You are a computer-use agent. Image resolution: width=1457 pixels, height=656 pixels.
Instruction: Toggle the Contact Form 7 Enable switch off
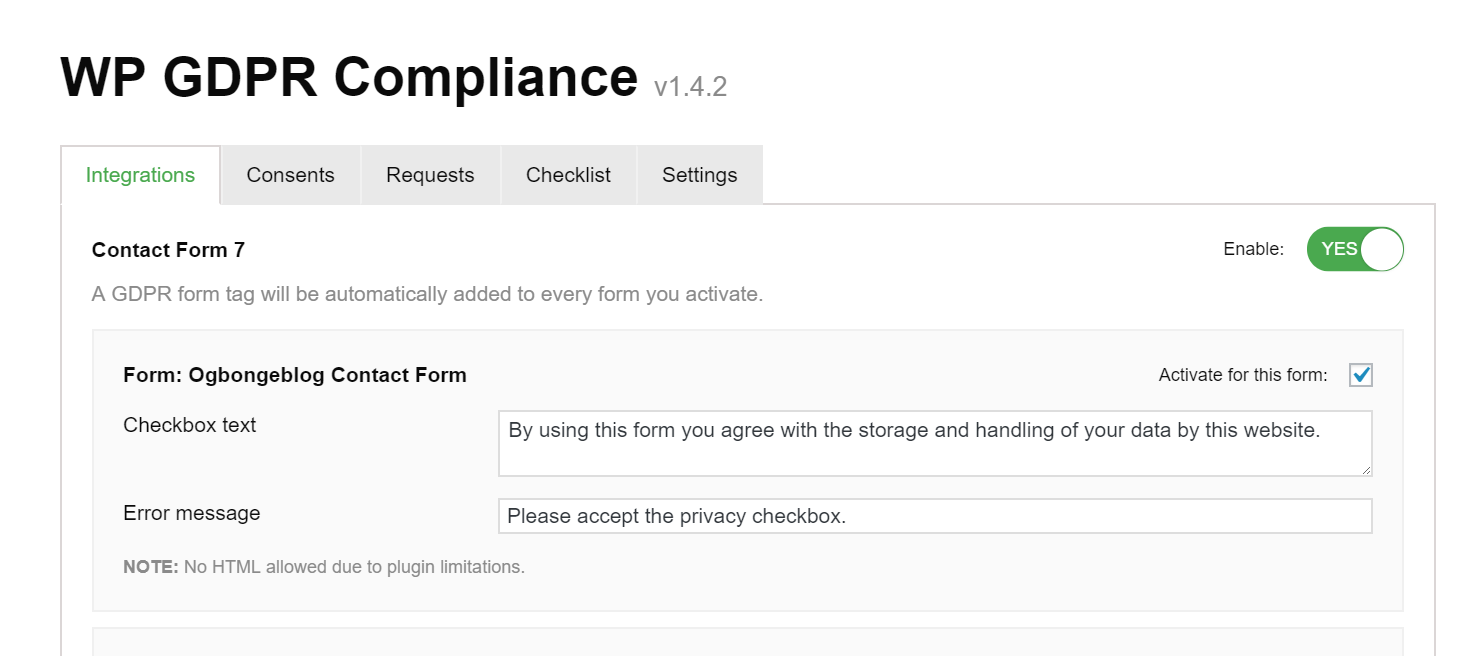(1355, 249)
